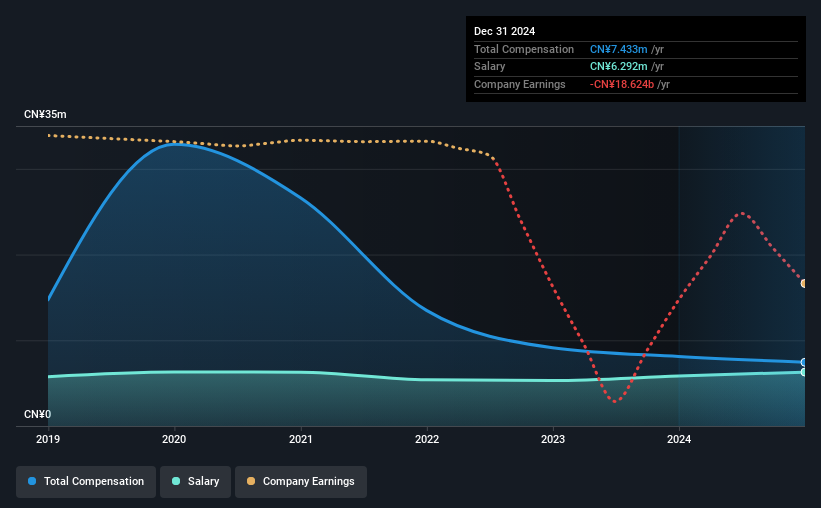
Task: Click the -CN¥18.624b company earnings value
Action: click(622, 84)
